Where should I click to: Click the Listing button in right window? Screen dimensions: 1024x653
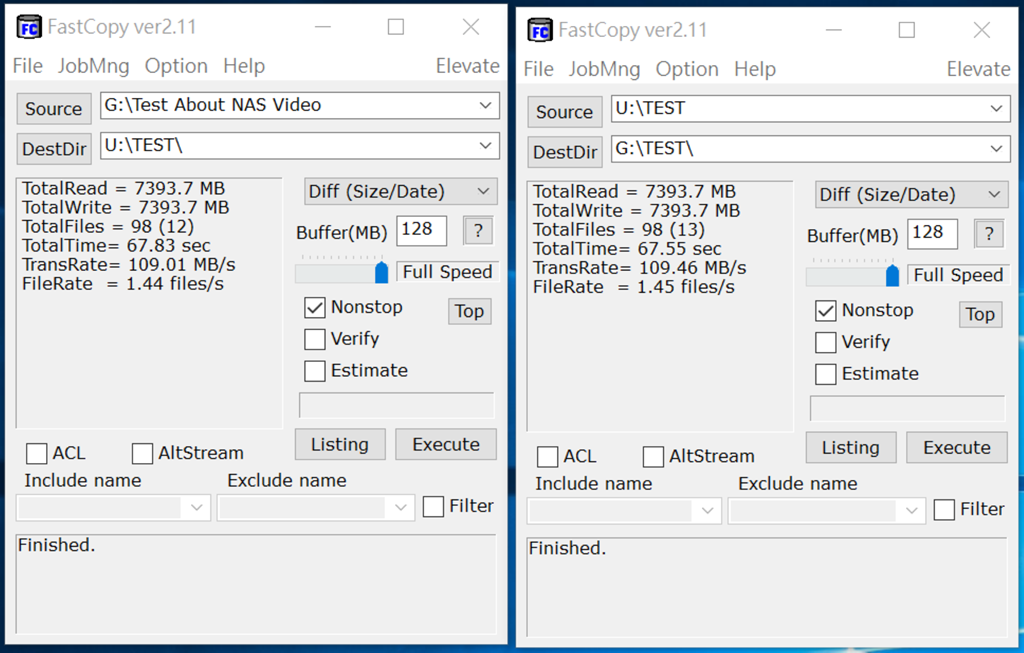[x=850, y=448]
